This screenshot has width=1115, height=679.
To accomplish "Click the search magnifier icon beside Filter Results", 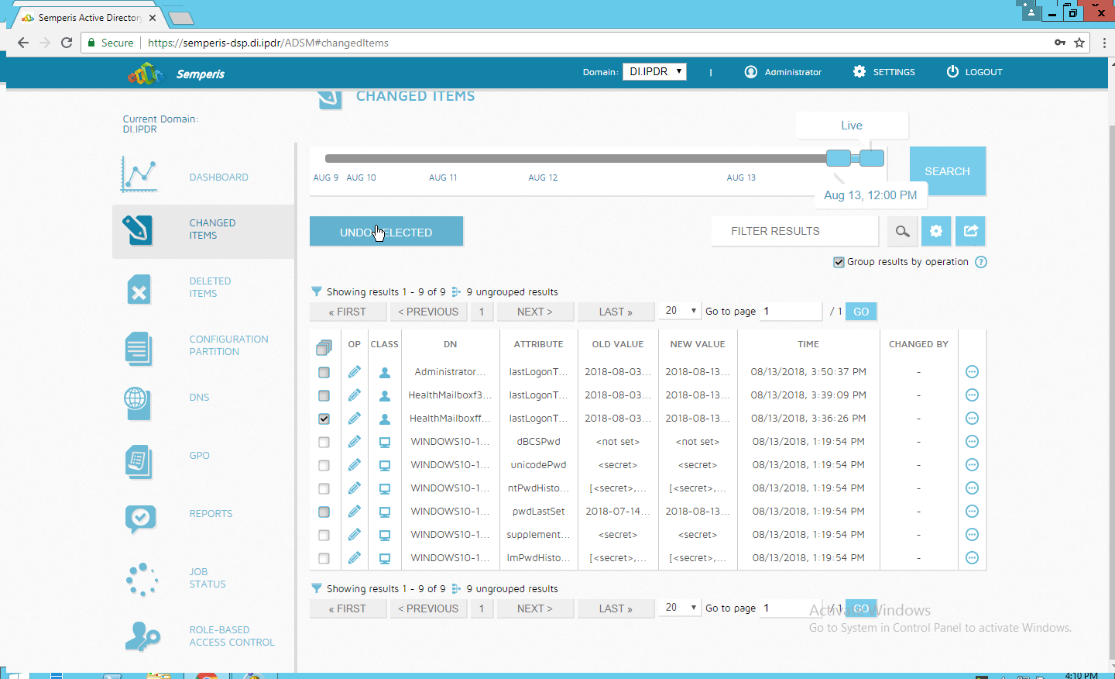I will point(902,231).
